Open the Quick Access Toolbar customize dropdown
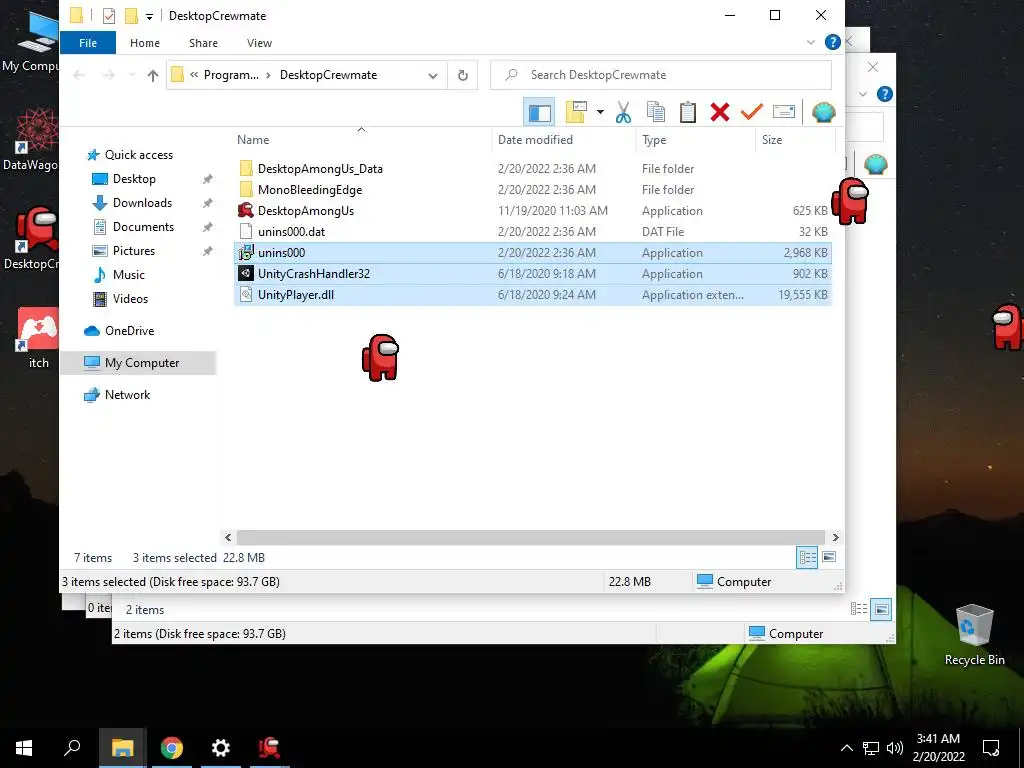The height and width of the screenshot is (768, 1024). (150, 16)
